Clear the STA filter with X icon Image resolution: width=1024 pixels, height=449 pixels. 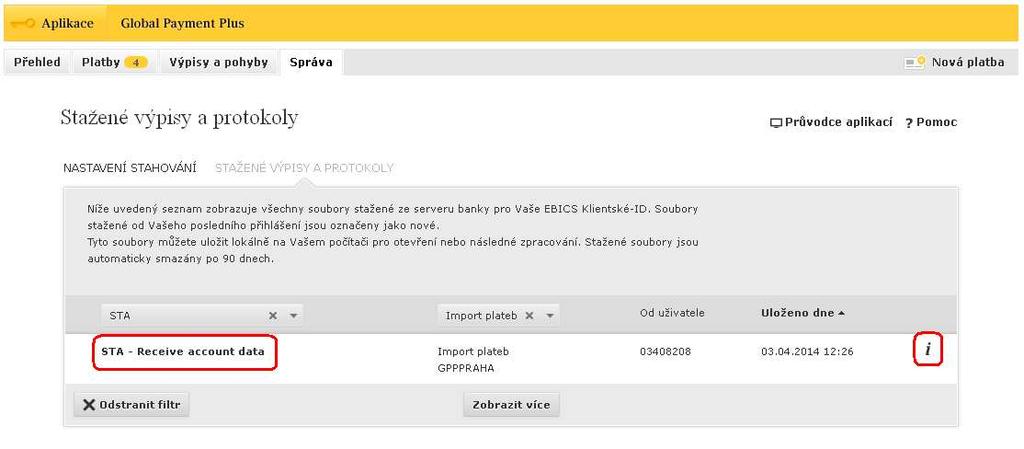273,315
